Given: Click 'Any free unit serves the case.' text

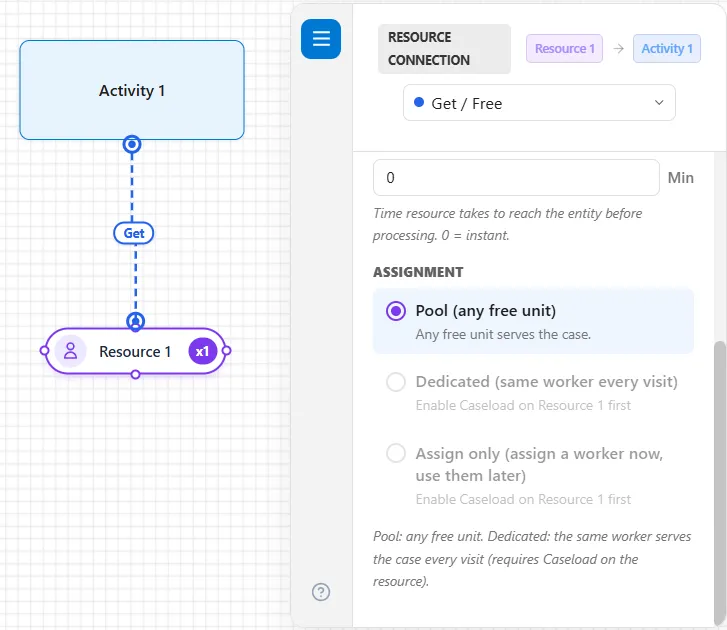Looking at the screenshot, I should [x=503, y=334].
